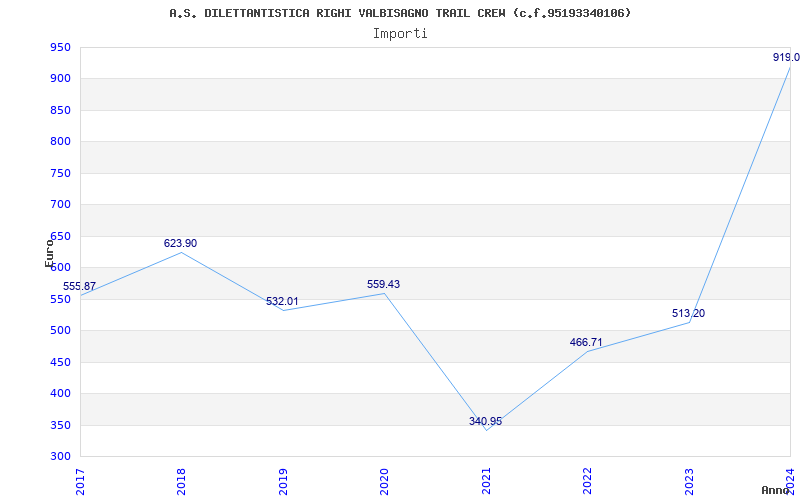Select the 532.01 data label

point(282,302)
